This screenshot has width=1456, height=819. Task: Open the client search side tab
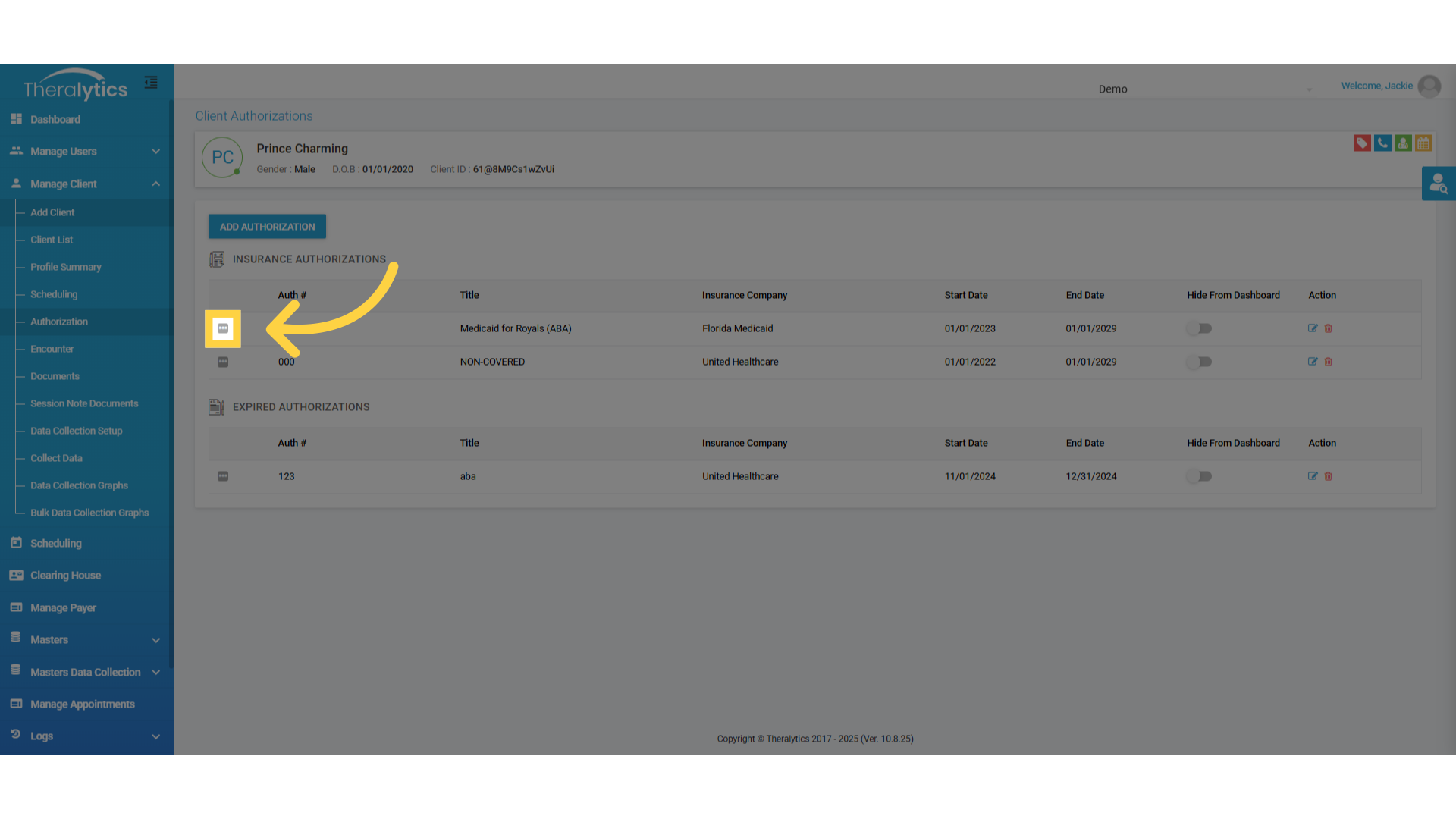[x=1438, y=184]
